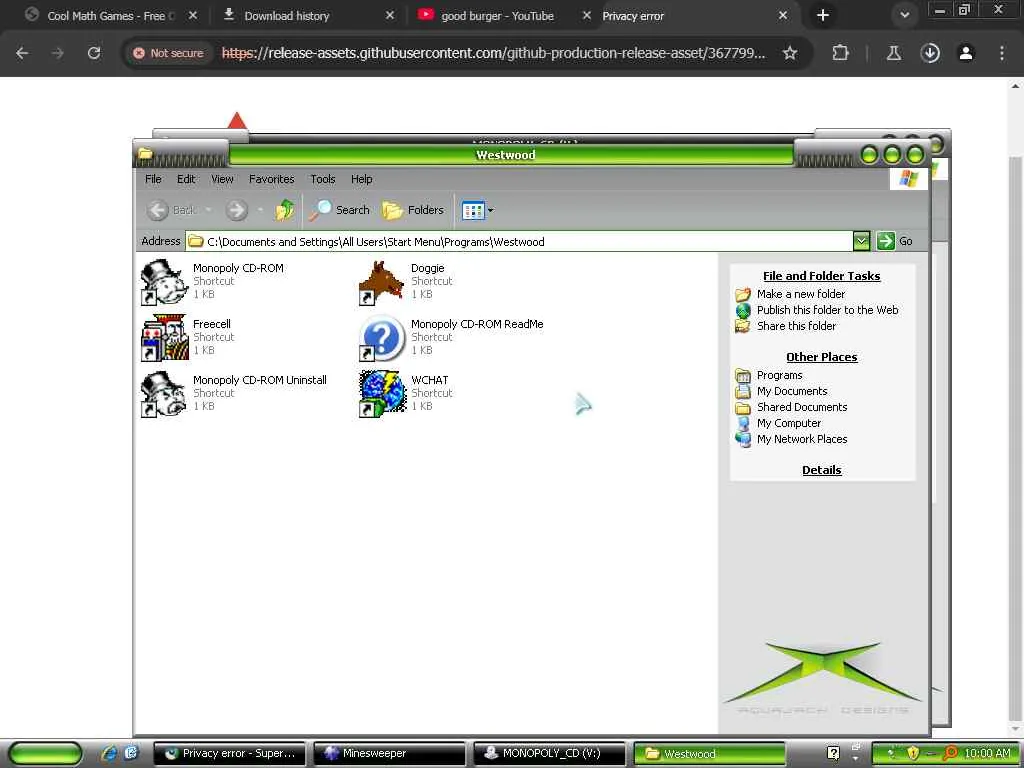Open the Monopoly CD-ROM ReadMe icon

coord(382,338)
